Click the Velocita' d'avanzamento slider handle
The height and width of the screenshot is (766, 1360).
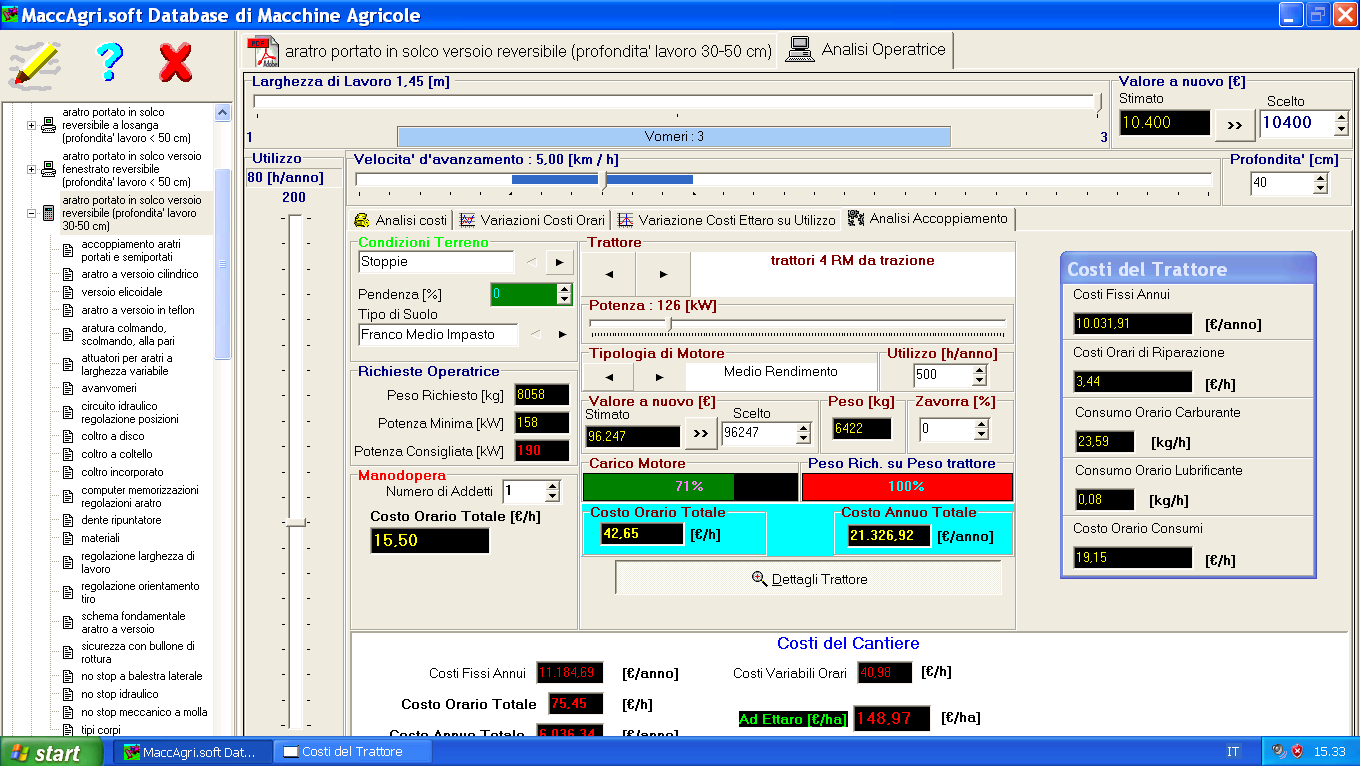603,180
